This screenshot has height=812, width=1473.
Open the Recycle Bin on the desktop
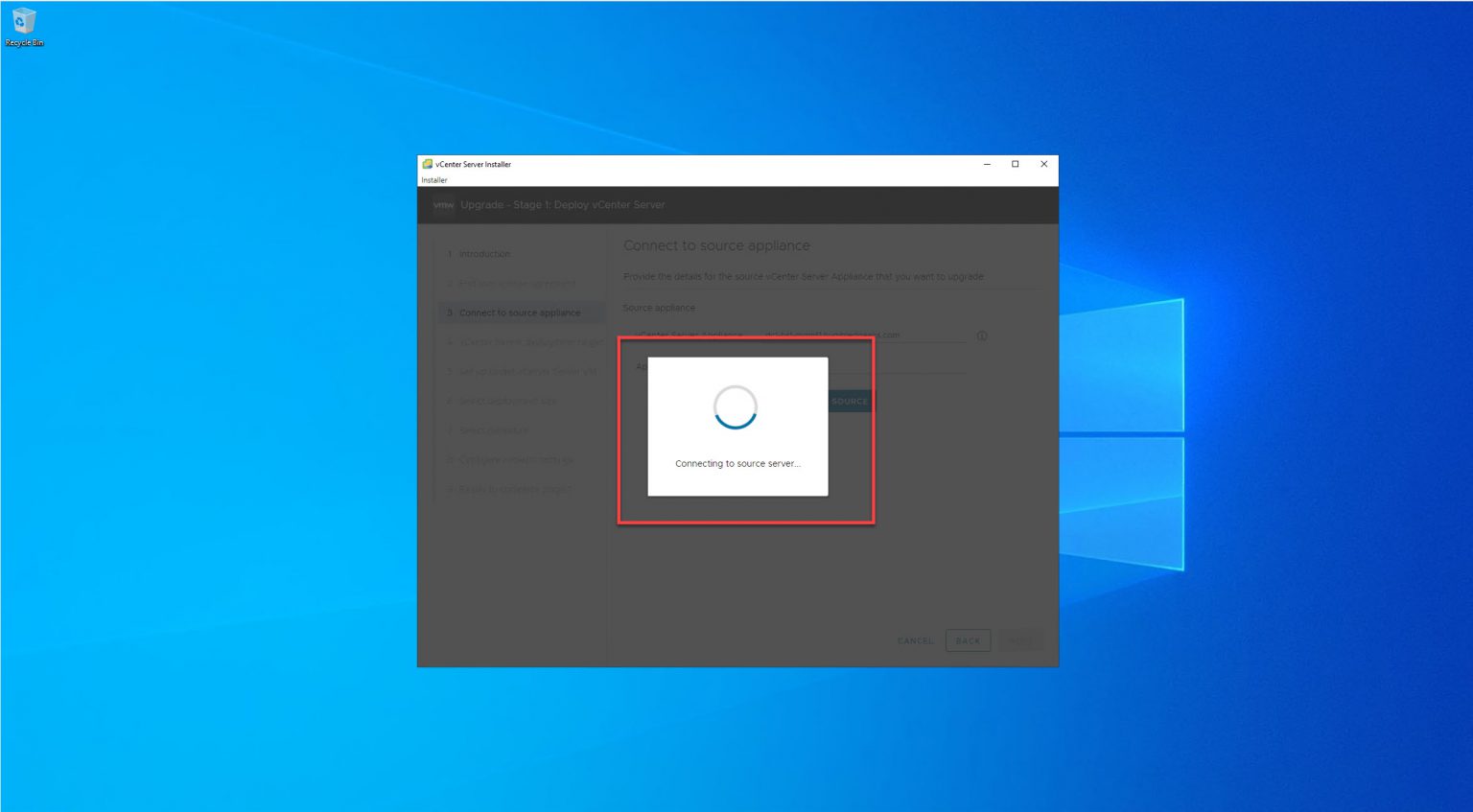point(24,24)
